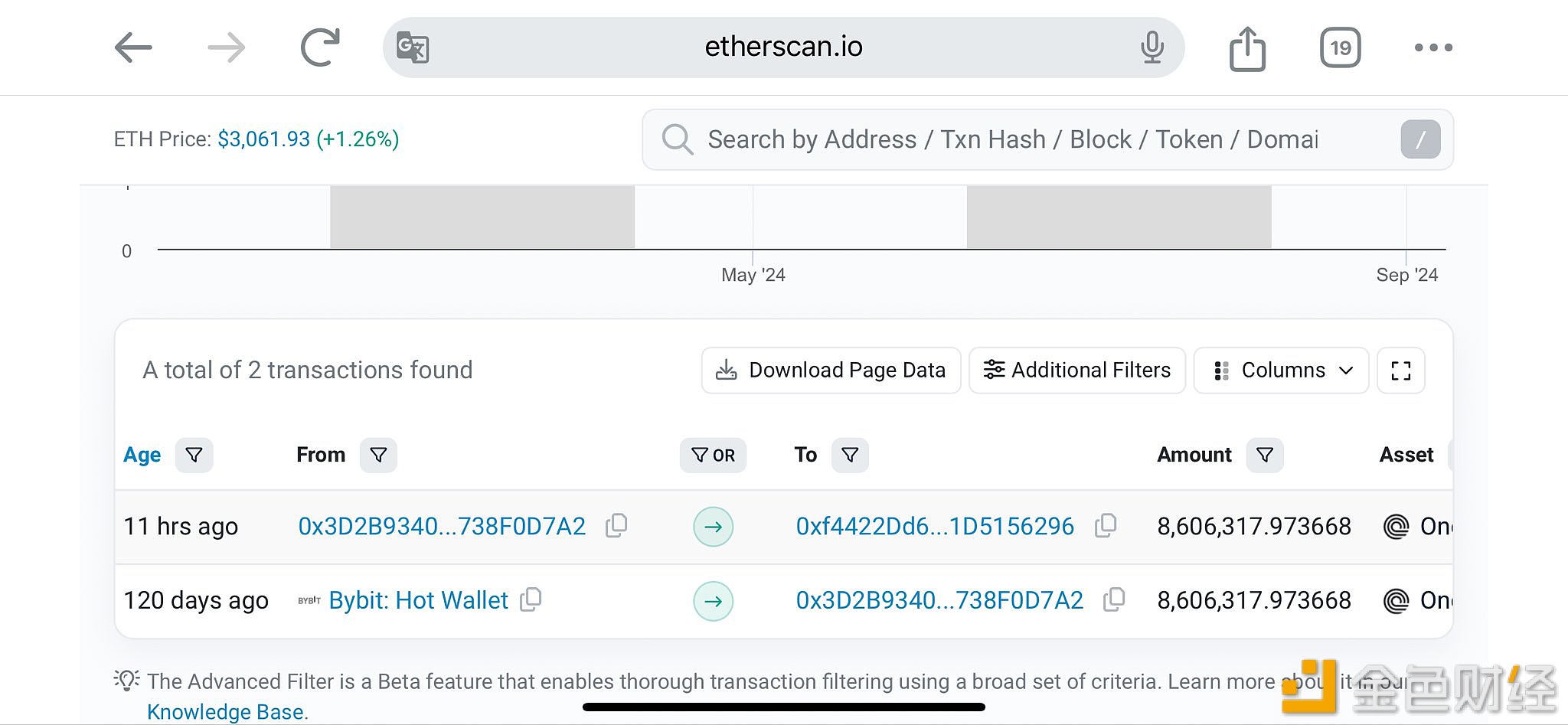The height and width of the screenshot is (725, 1568).
Task: Open the tab switcher showing 19 tabs
Action: [x=1341, y=47]
